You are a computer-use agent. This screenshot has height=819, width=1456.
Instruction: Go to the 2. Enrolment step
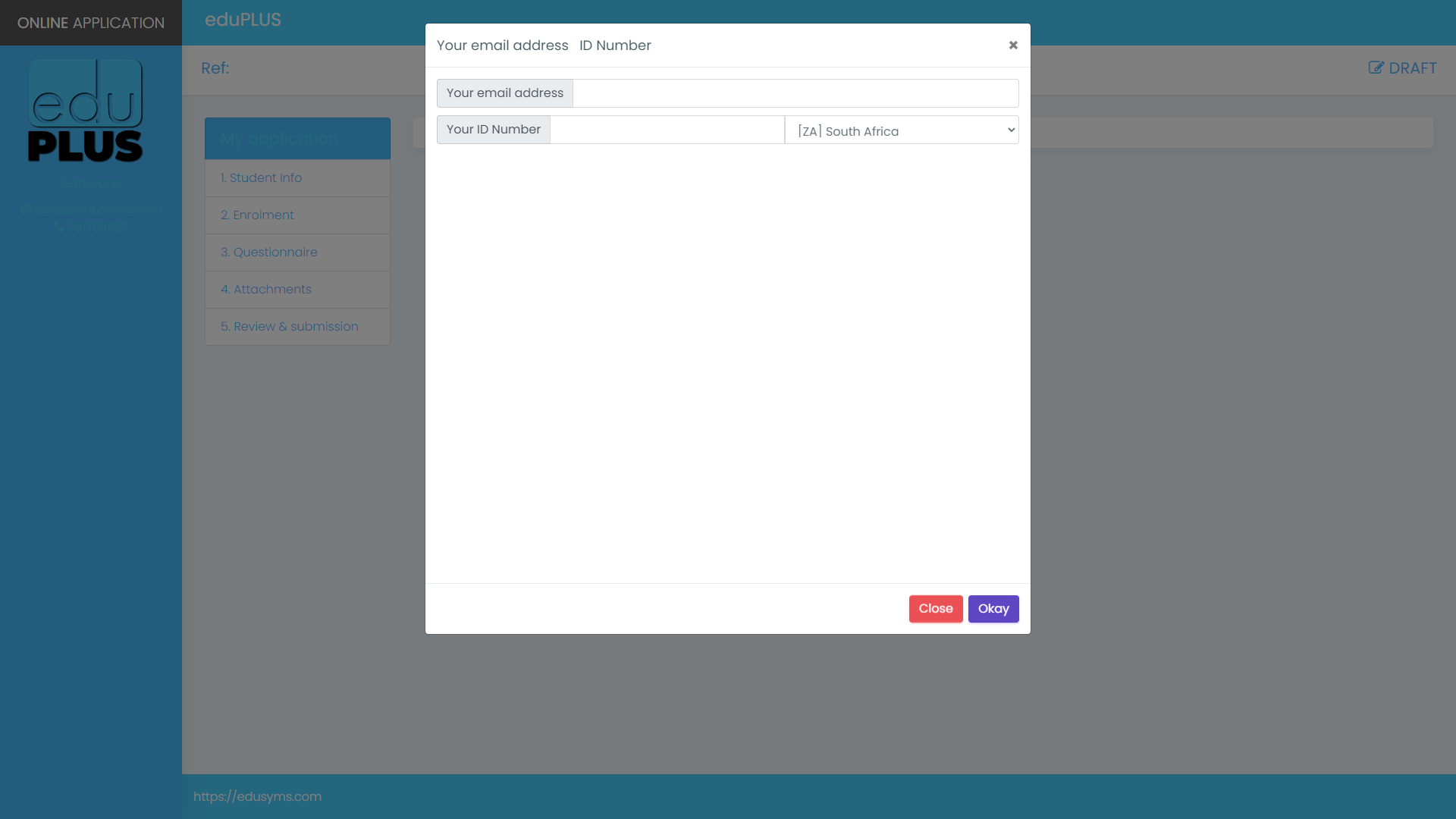[257, 215]
